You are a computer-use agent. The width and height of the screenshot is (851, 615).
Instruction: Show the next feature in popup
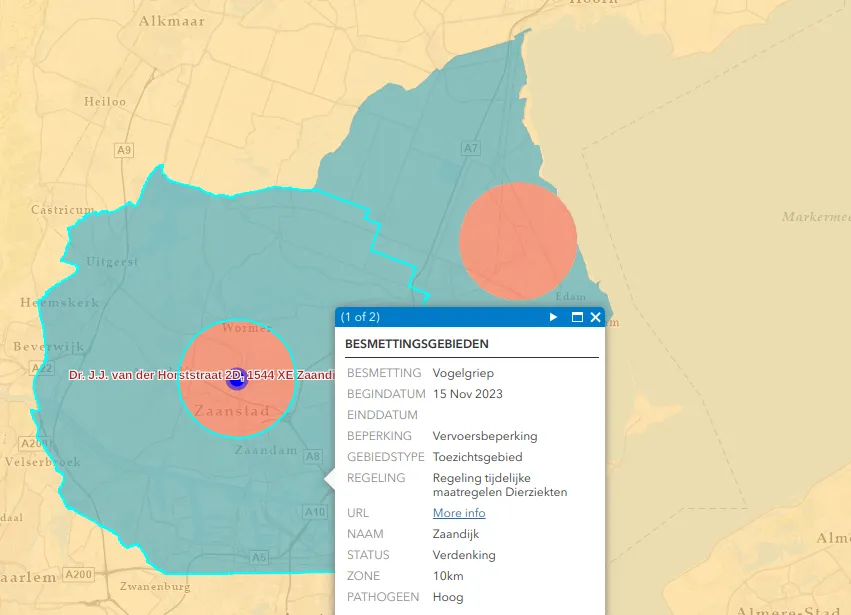[x=553, y=317]
